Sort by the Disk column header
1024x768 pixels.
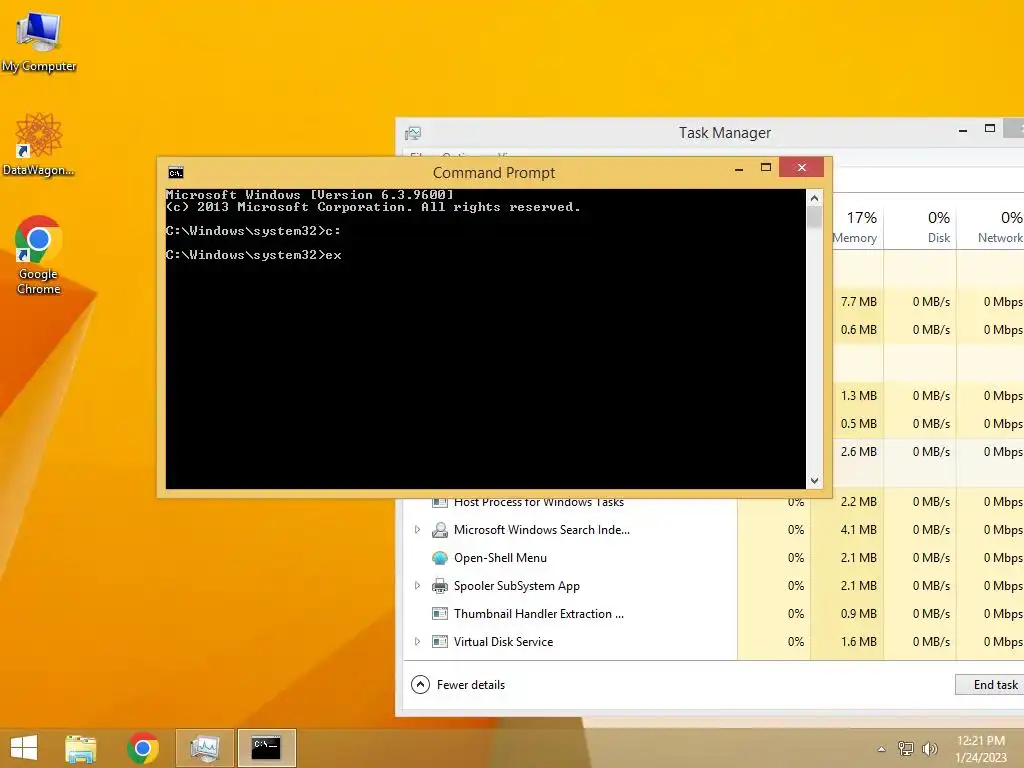pyautogui.click(x=920, y=227)
